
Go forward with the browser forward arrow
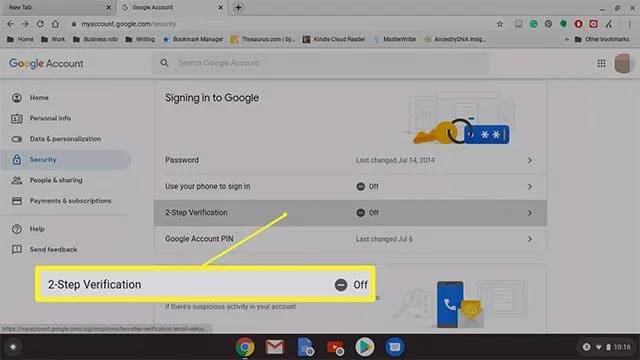[x=25, y=24]
